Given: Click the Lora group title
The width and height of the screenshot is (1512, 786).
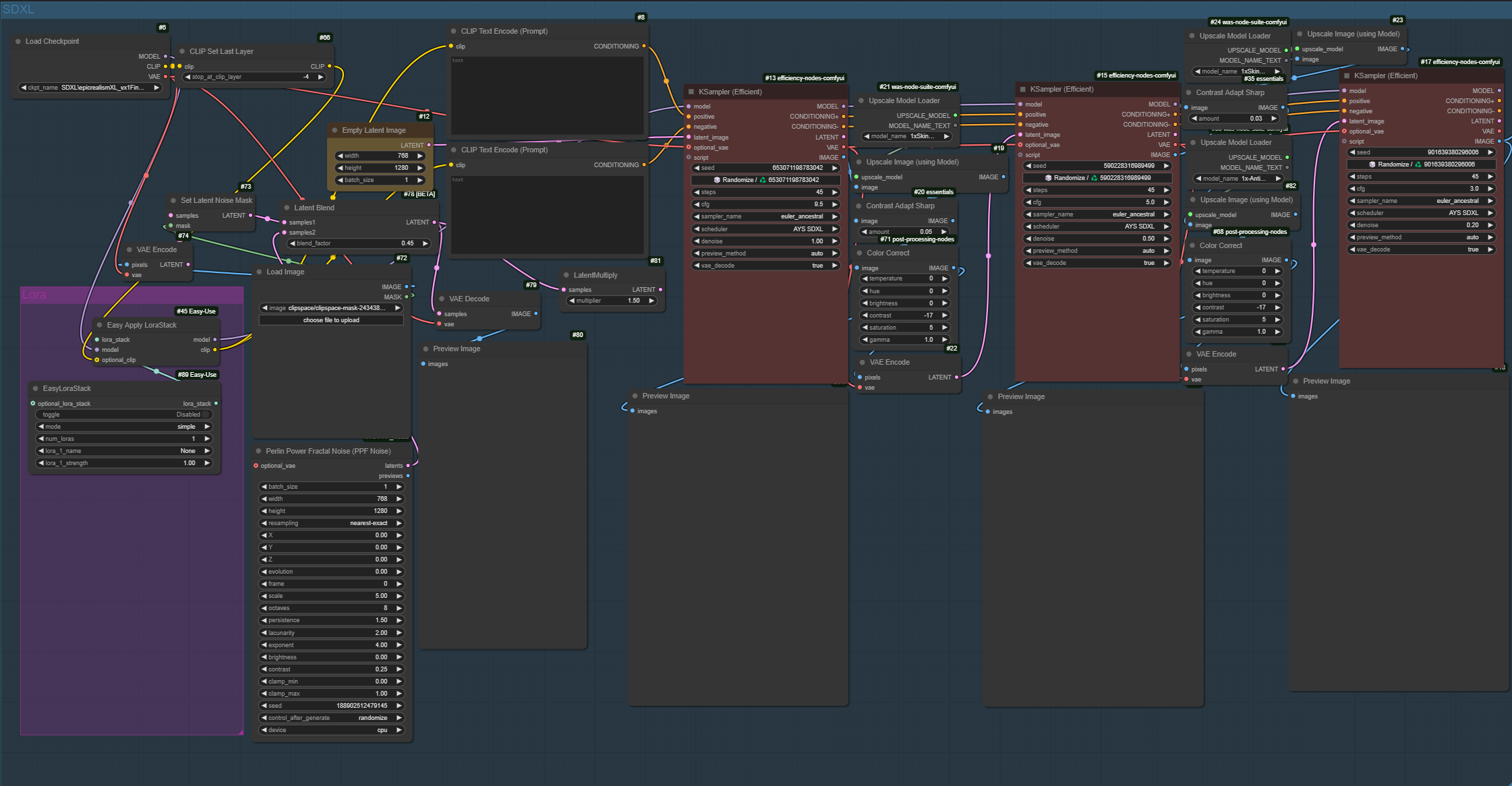Looking at the screenshot, I should (x=34, y=295).
